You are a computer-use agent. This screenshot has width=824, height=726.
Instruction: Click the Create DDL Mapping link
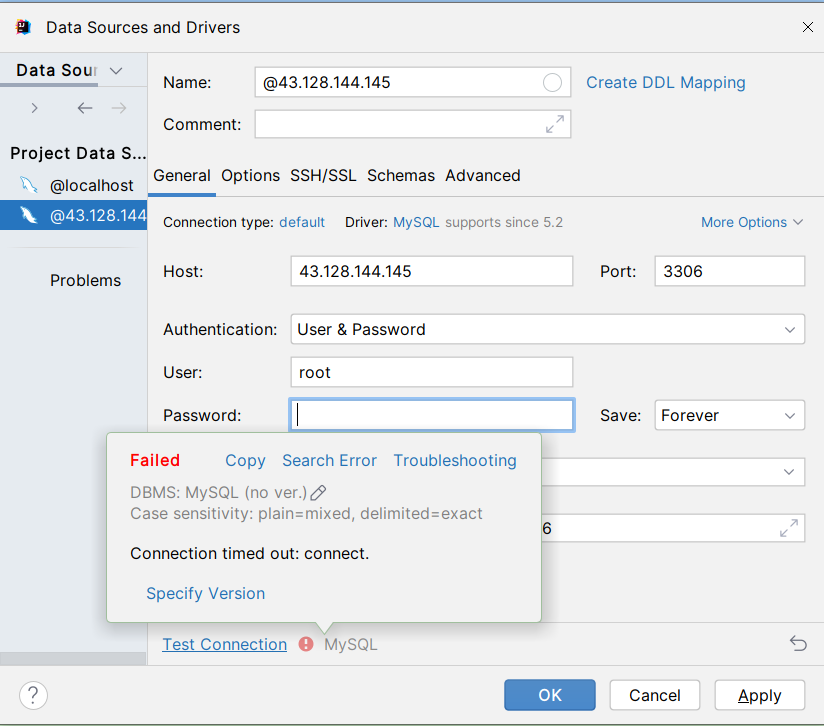[665, 82]
